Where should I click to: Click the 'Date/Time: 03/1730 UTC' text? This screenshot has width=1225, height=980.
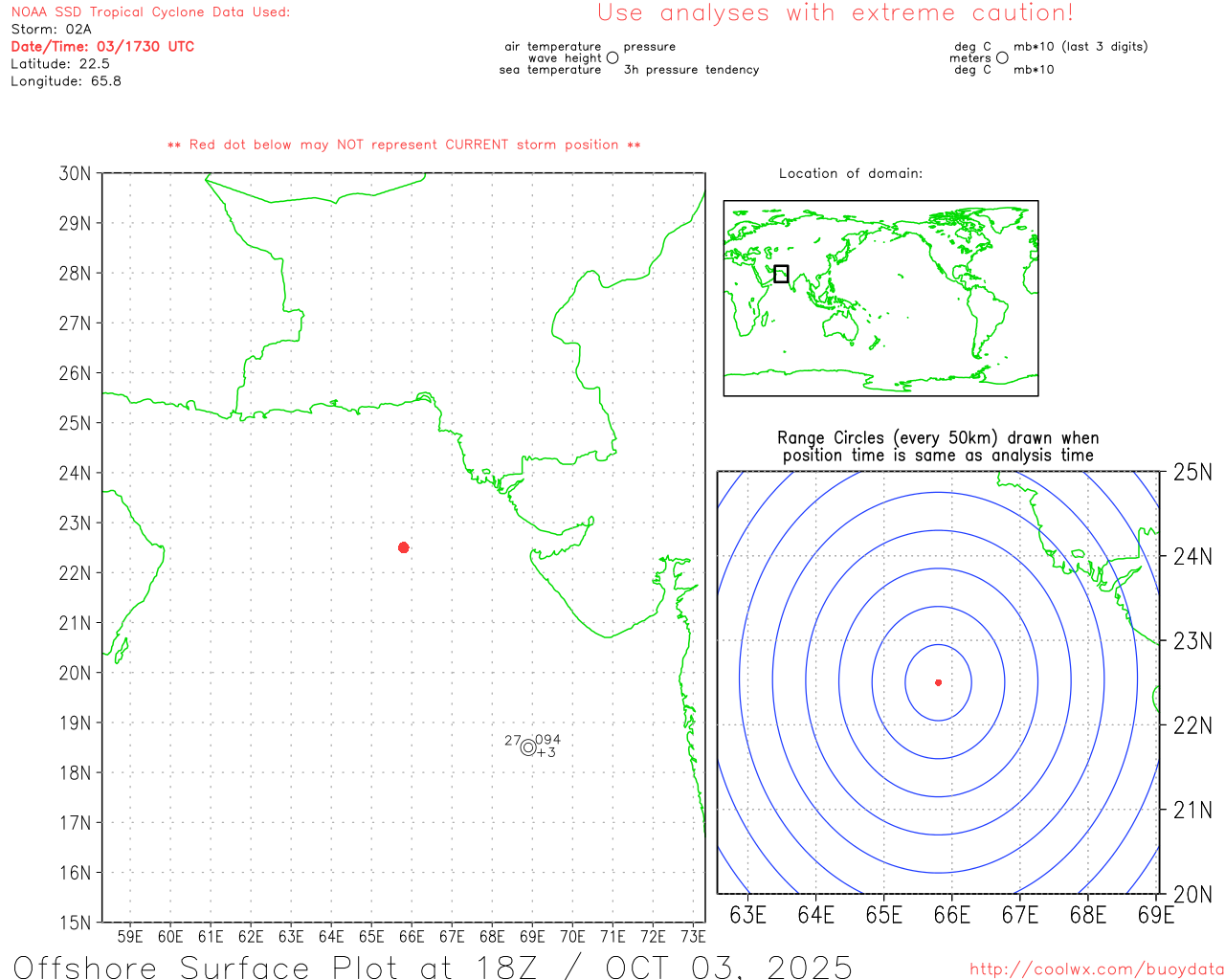[x=102, y=47]
